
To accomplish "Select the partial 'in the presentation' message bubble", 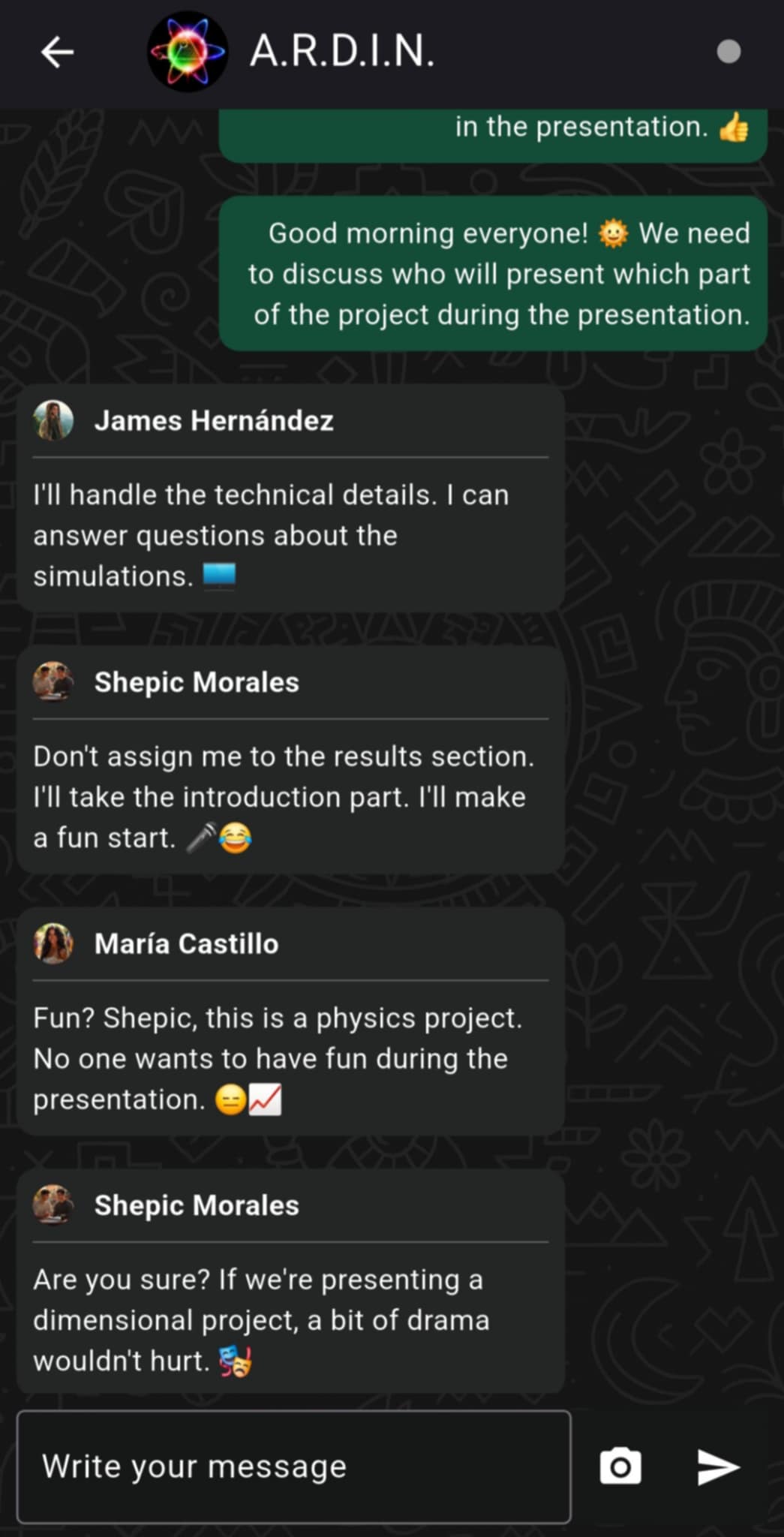I will (x=493, y=135).
